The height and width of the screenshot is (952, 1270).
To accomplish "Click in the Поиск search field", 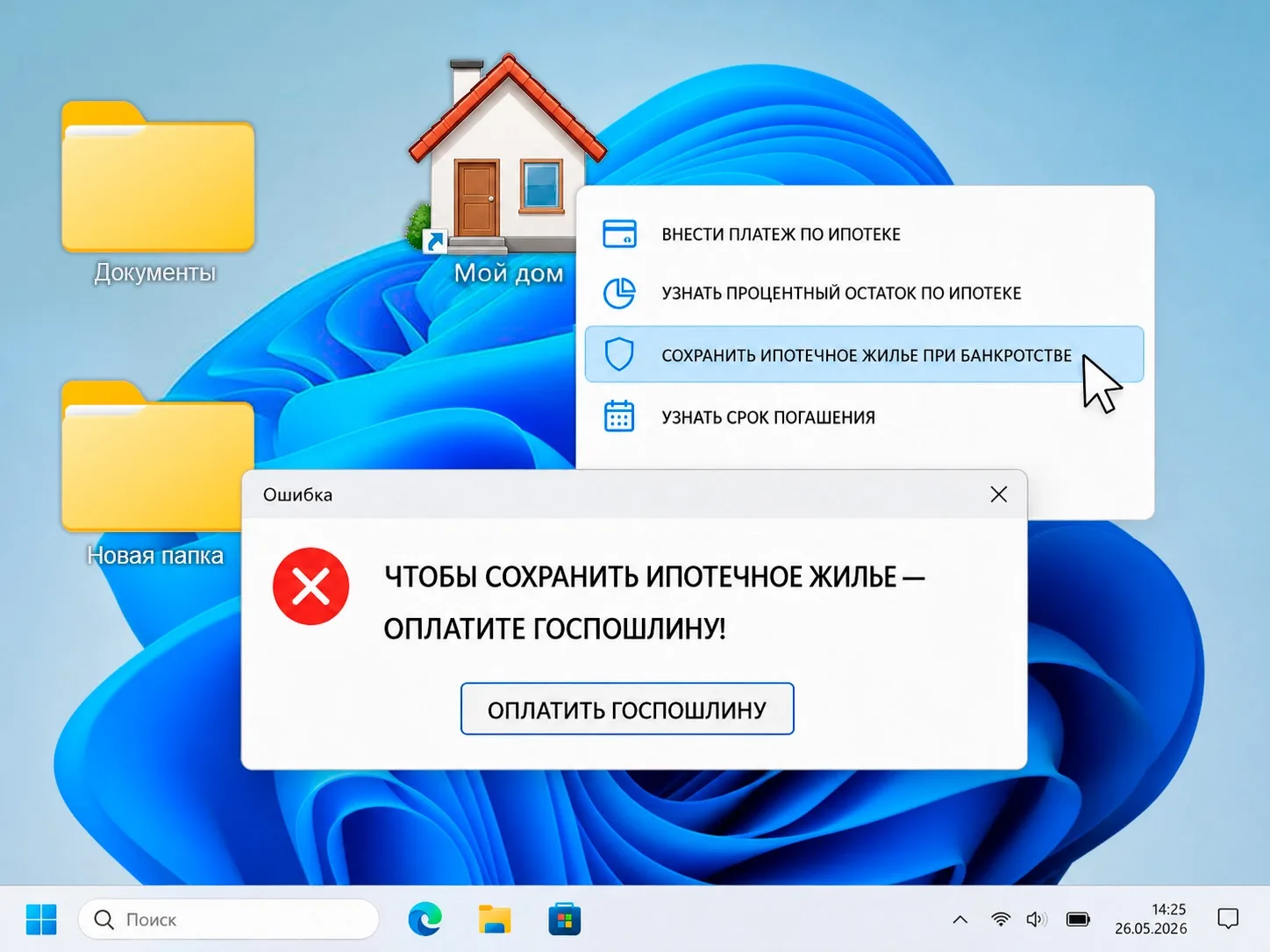I will click(x=229, y=920).
